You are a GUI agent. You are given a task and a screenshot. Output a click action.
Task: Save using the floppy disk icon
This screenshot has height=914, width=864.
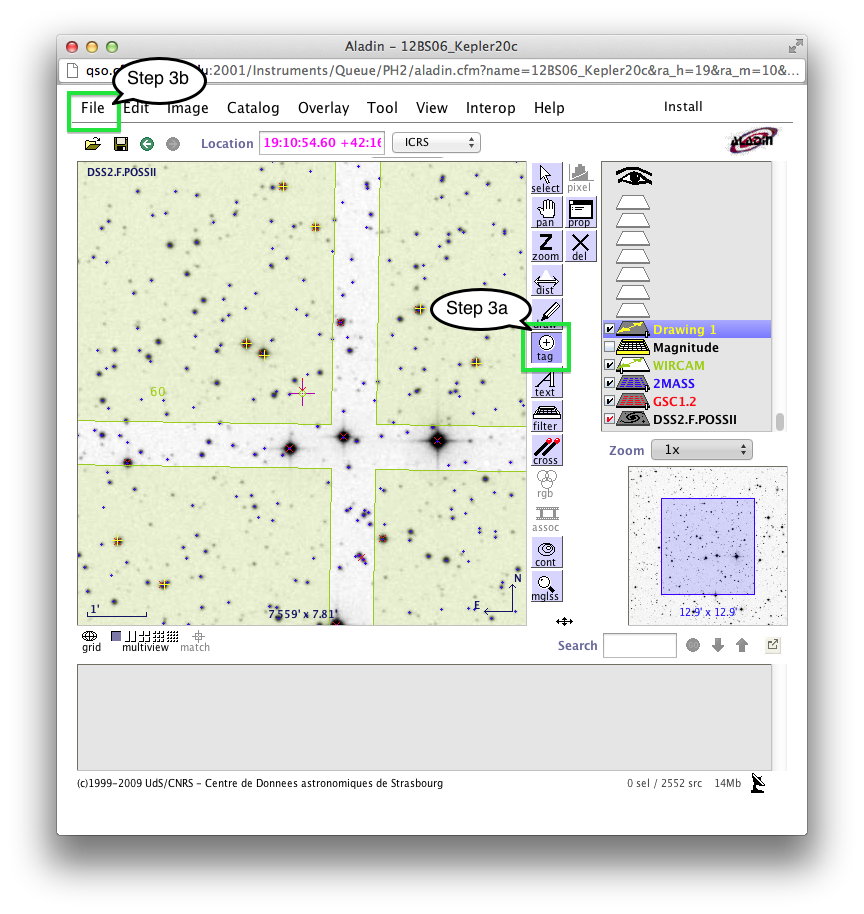[x=121, y=144]
